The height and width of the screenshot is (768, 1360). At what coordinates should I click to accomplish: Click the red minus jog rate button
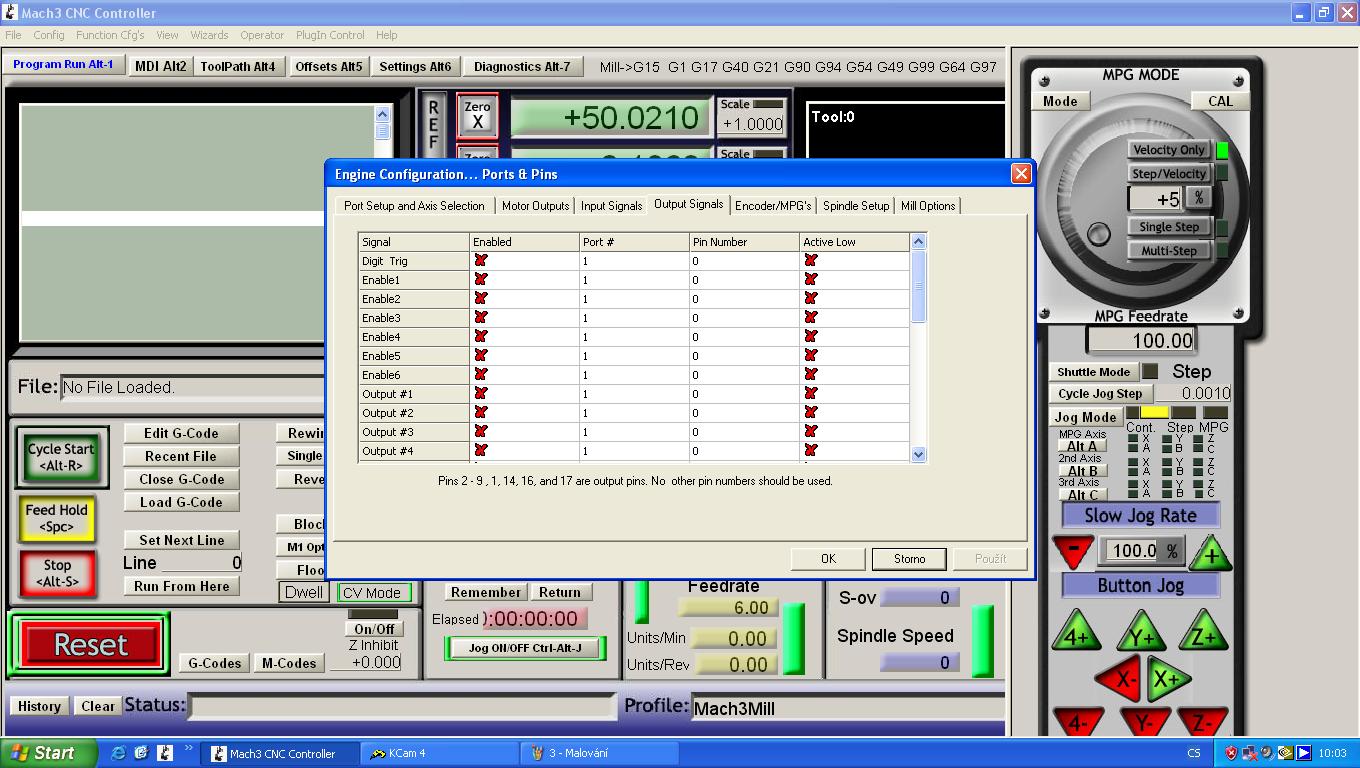tap(1073, 550)
